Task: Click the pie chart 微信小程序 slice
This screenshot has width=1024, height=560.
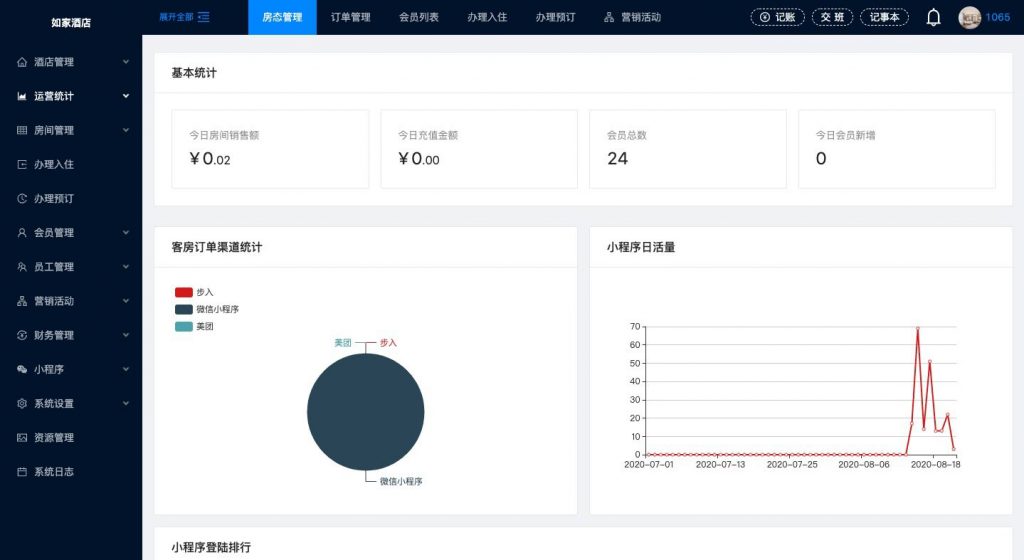Action: tap(366, 412)
